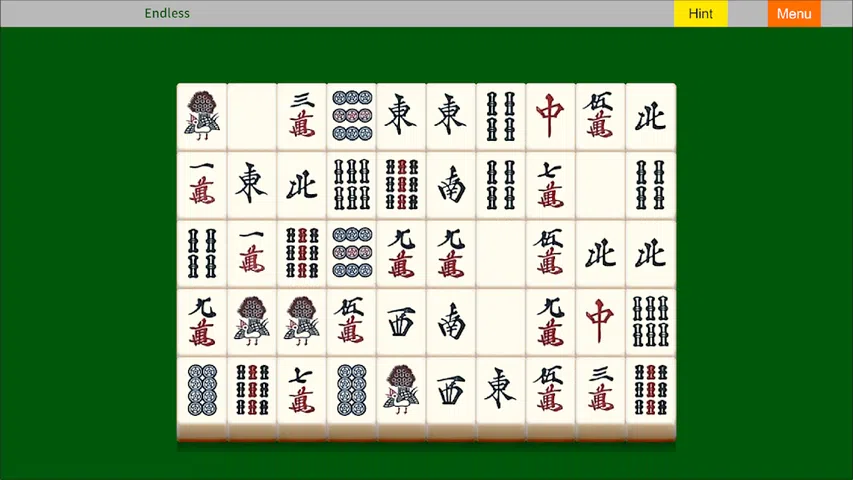
Task: Select the peacock tile in the bottom row
Action: 401,389
